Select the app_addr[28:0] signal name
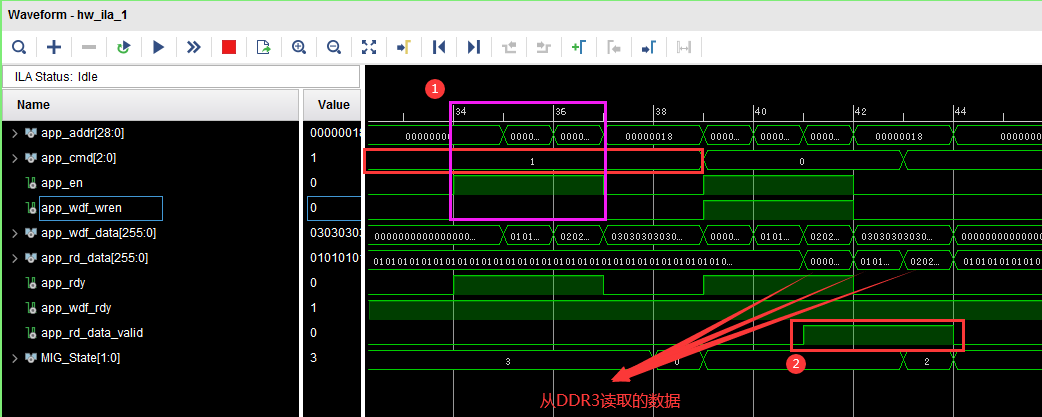Image resolution: width=1042 pixels, height=417 pixels. pos(82,133)
